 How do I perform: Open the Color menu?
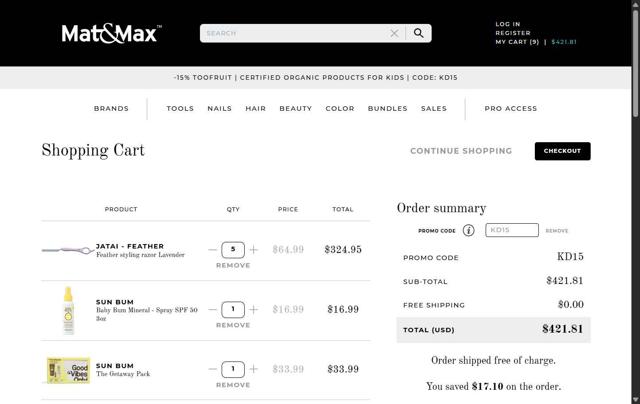point(340,109)
